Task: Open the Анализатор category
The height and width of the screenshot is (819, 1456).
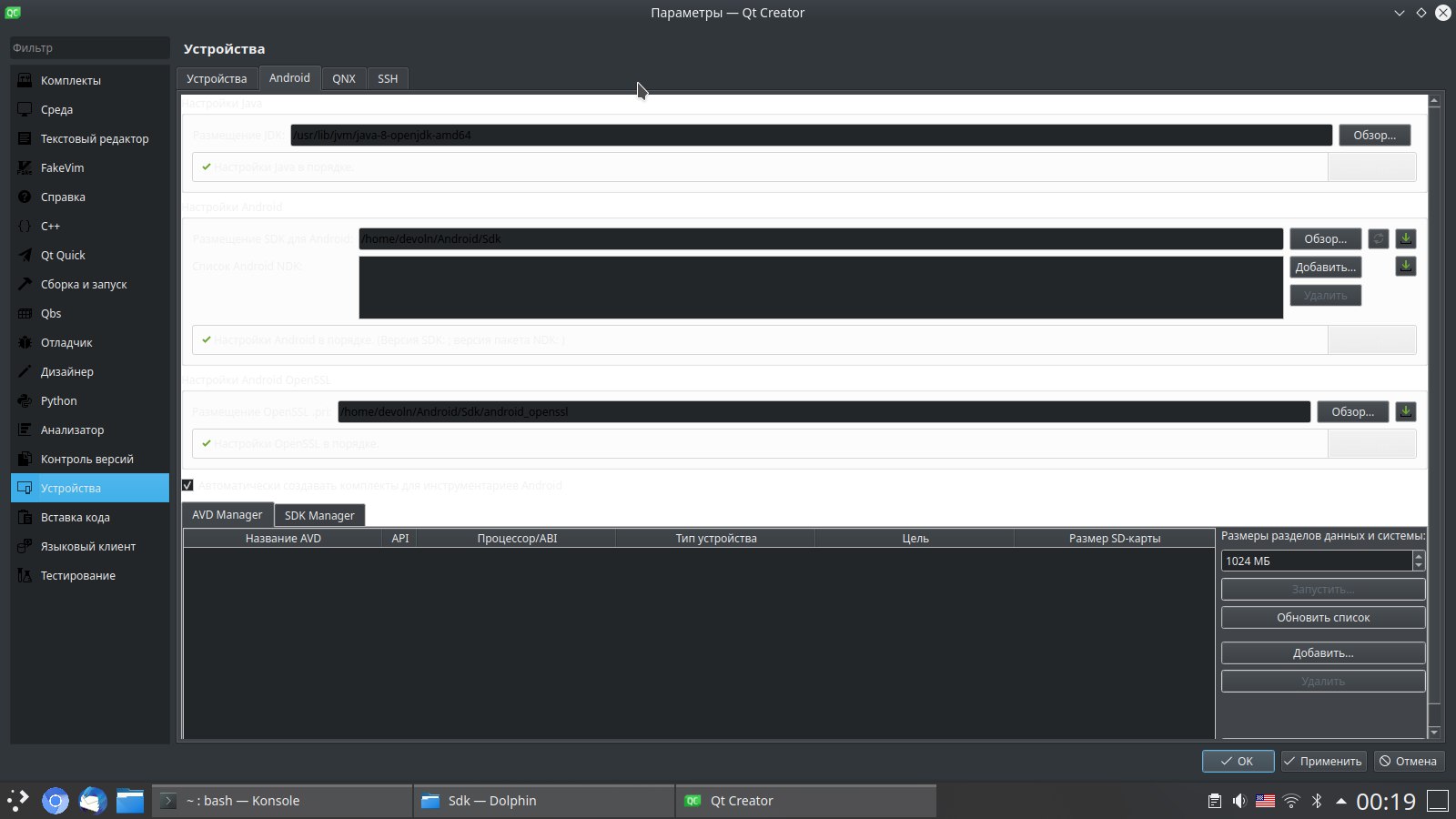Action: click(x=89, y=430)
